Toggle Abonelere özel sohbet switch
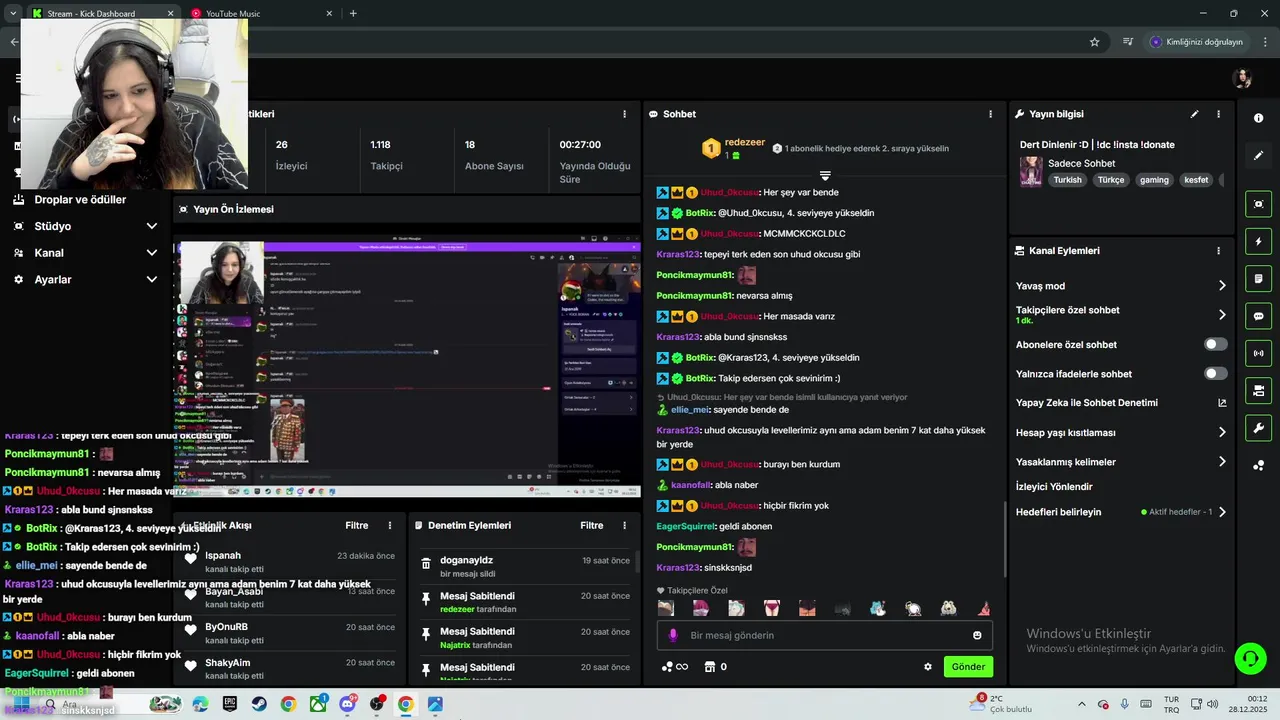1280x720 pixels. [1215, 344]
